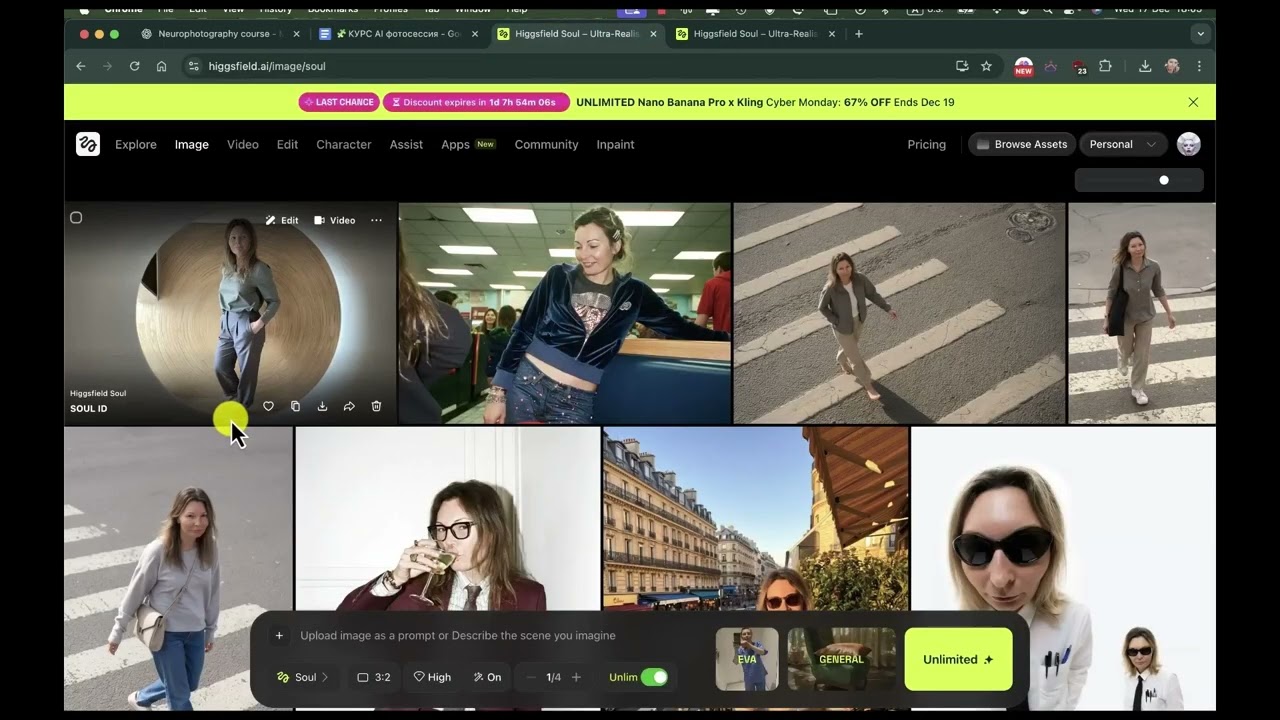Open the Community nav item
Image resolution: width=1280 pixels, height=720 pixels.
(x=546, y=144)
